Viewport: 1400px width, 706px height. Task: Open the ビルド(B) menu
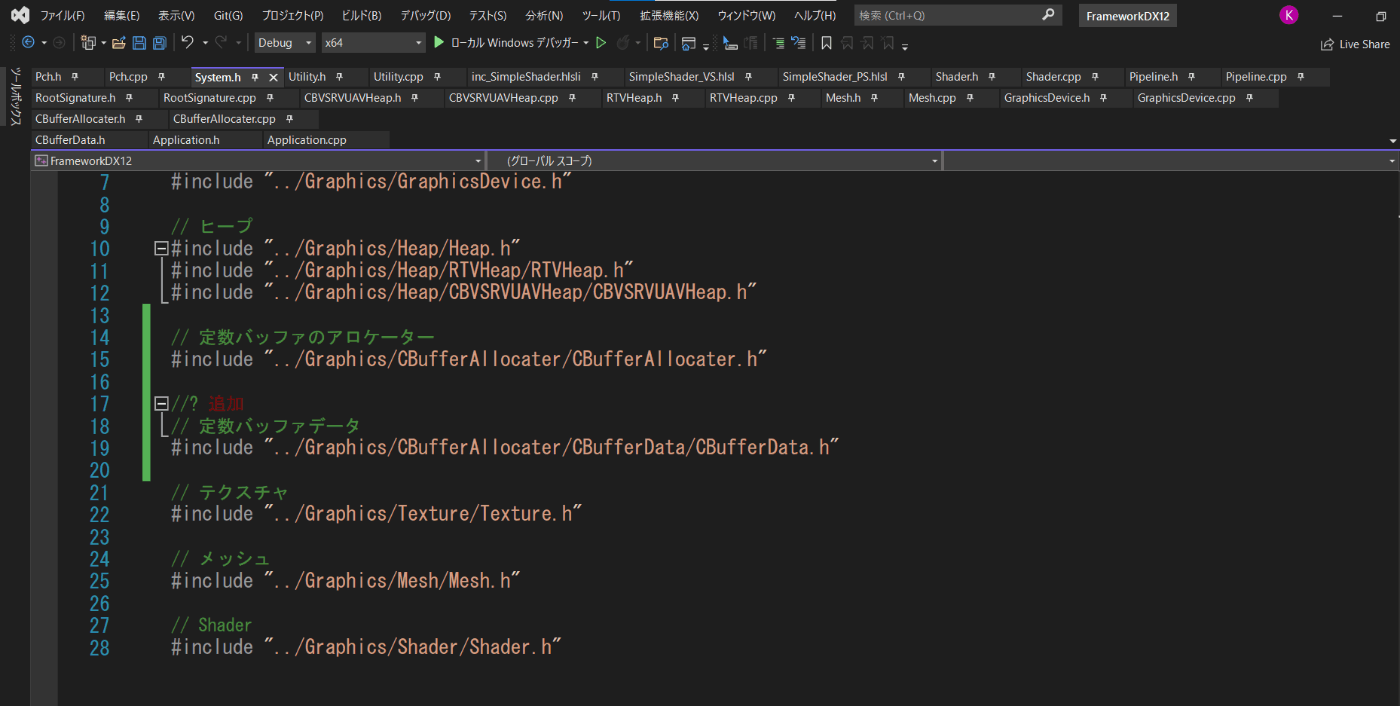coord(361,15)
